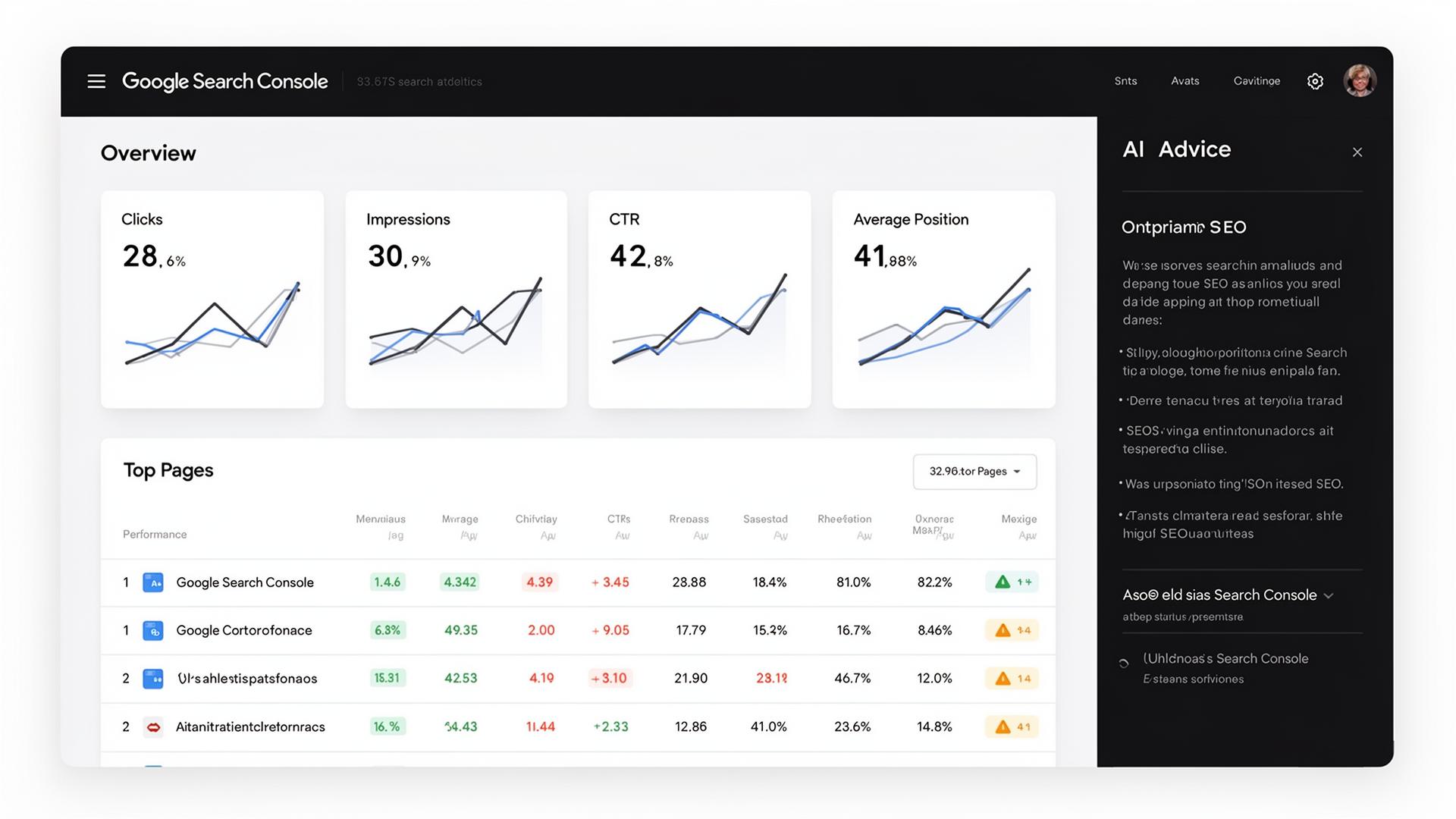
Task: Click the Uhldnoas's Search Console item
Action: tap(1225, 659)
